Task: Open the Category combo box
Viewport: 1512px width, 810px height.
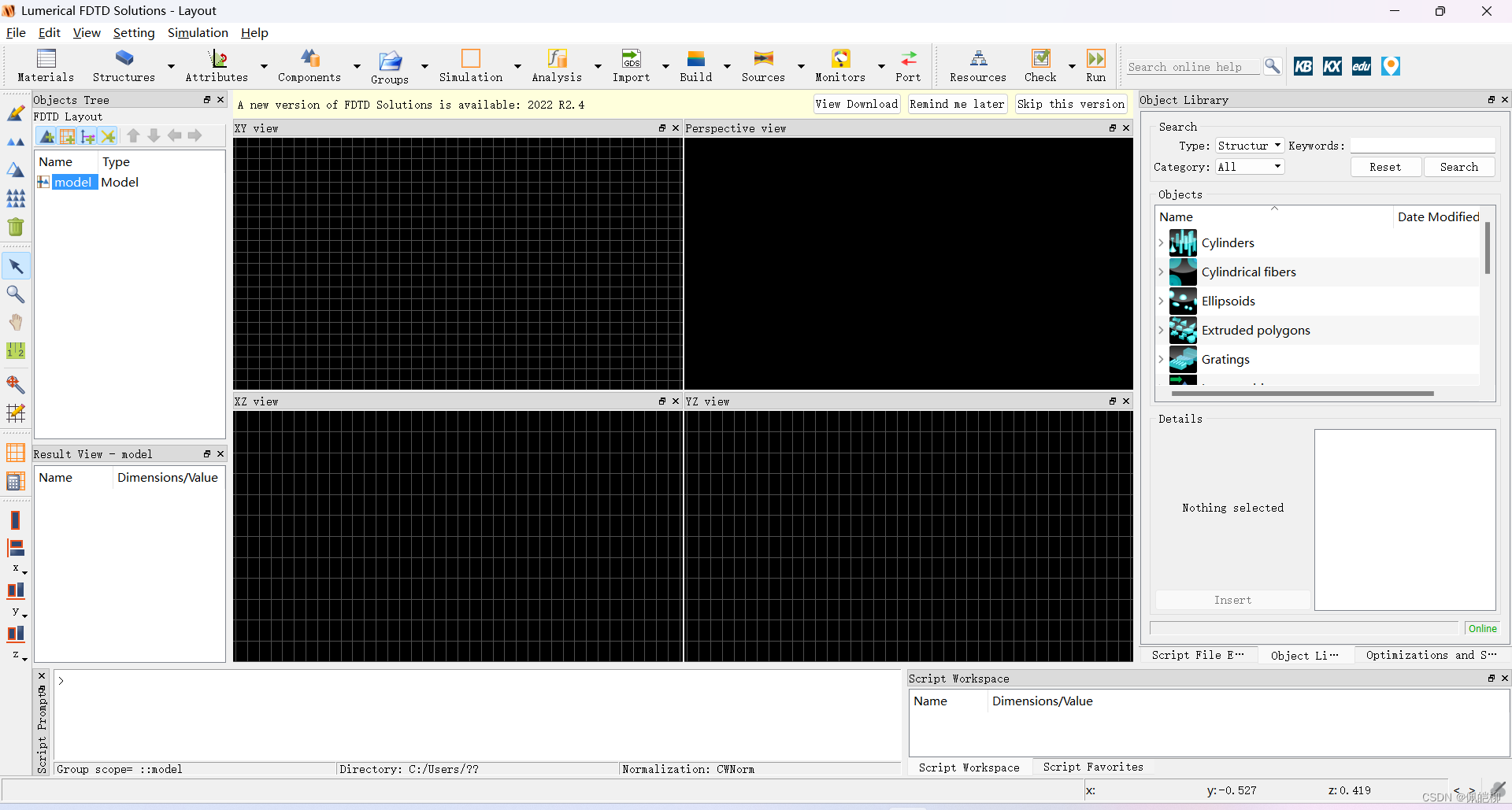Action: (1249, 167)
